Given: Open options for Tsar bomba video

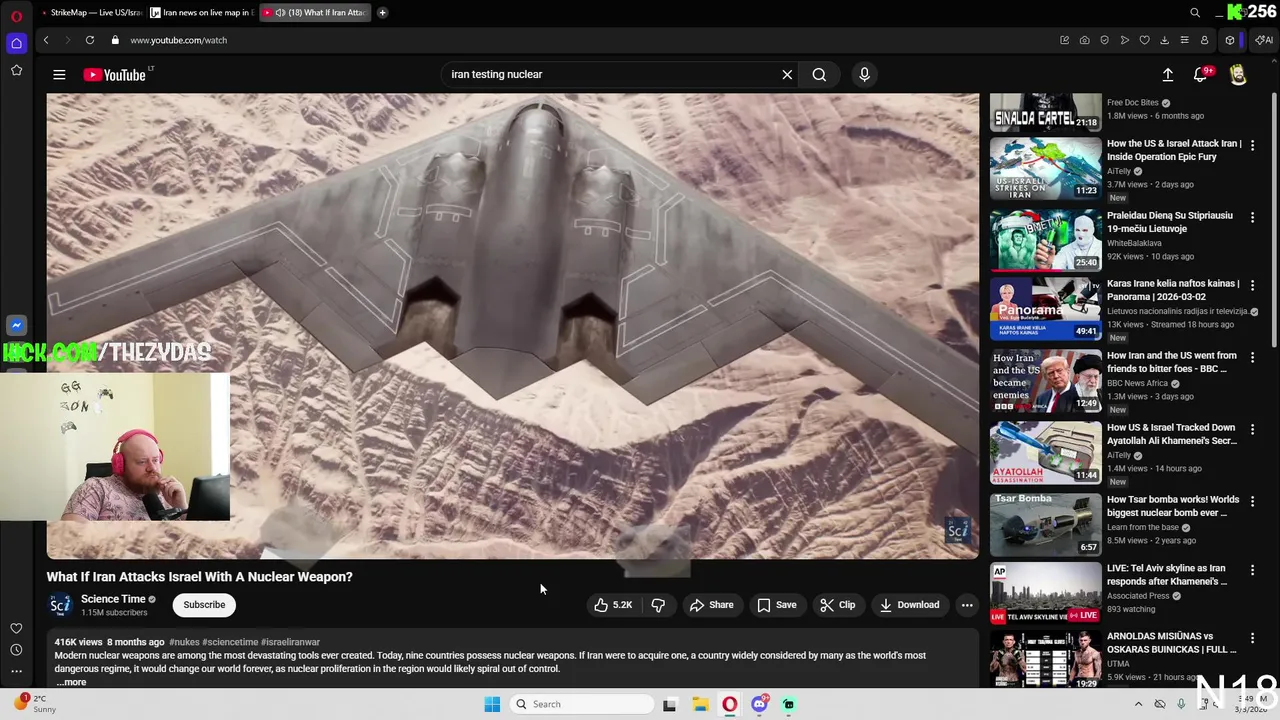Looking at the screenshot, I should pos(1252,501).
